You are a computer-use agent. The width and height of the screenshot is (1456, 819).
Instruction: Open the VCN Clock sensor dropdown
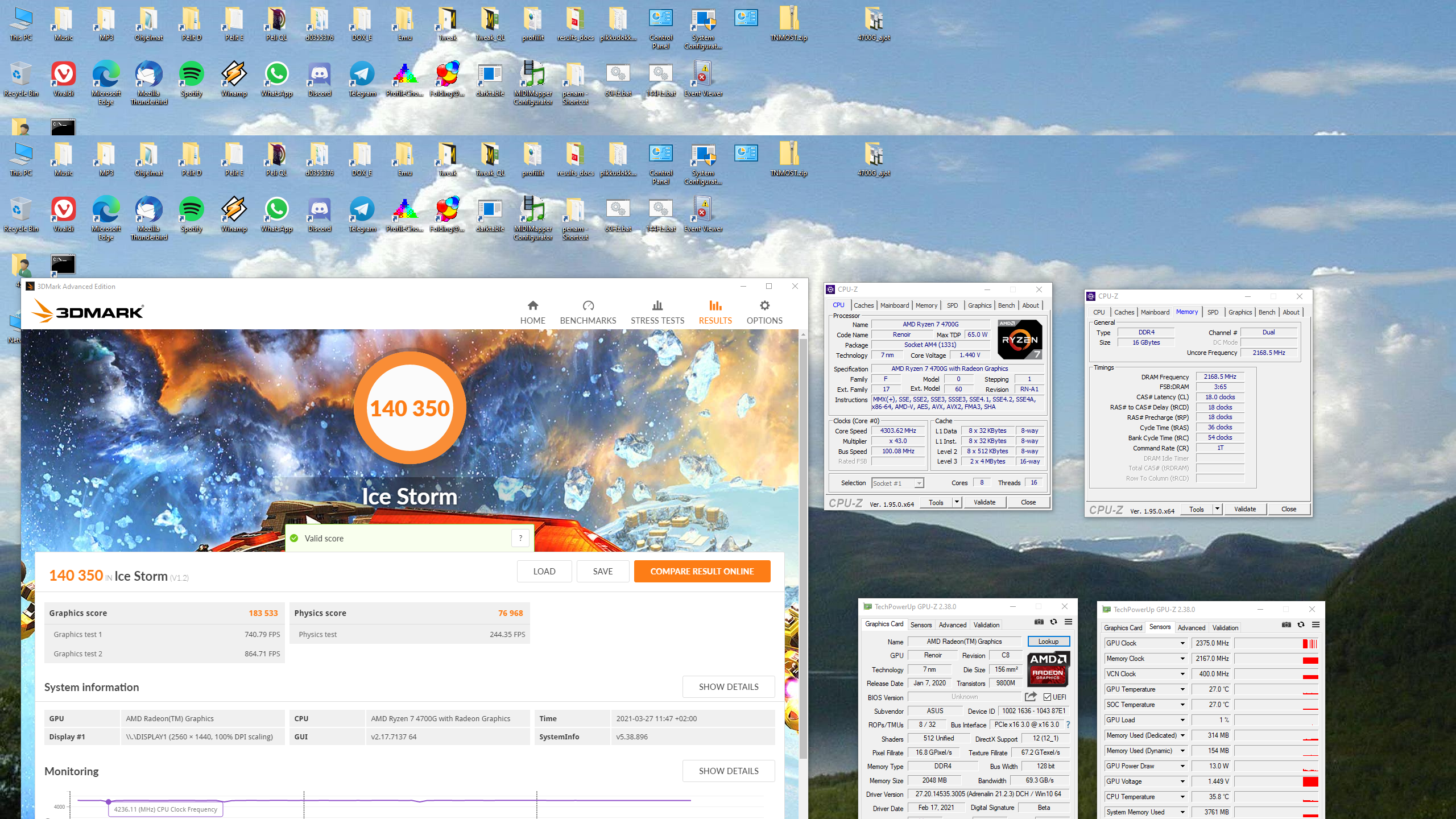(x=1182, y=674)
